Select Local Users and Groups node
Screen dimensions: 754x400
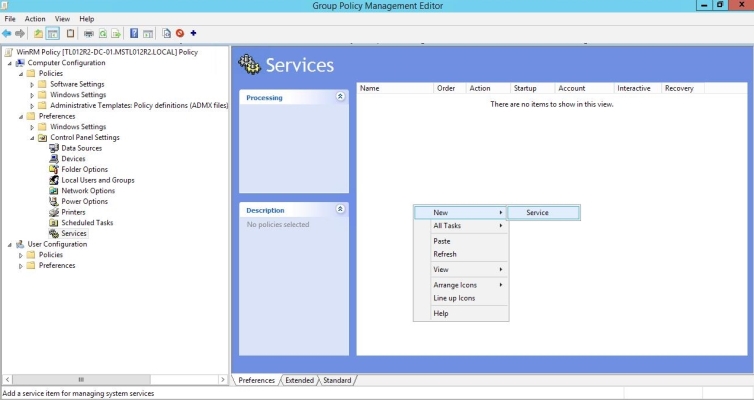pyautogui.click(x=97, y=180)
